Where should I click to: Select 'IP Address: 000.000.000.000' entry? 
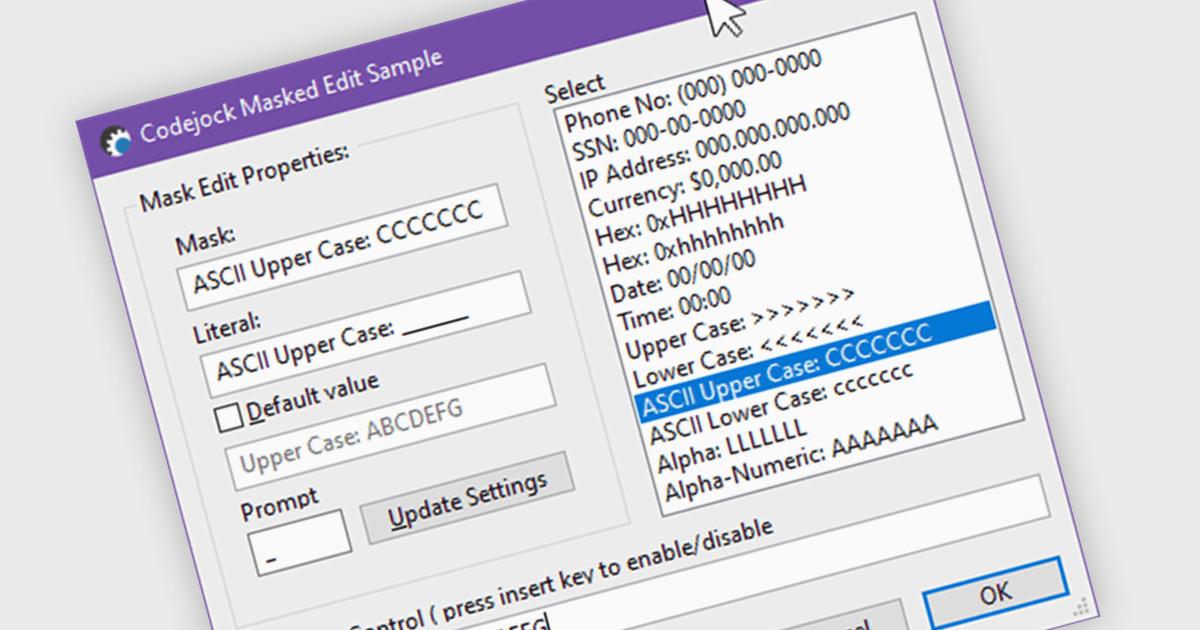point(716,147)
